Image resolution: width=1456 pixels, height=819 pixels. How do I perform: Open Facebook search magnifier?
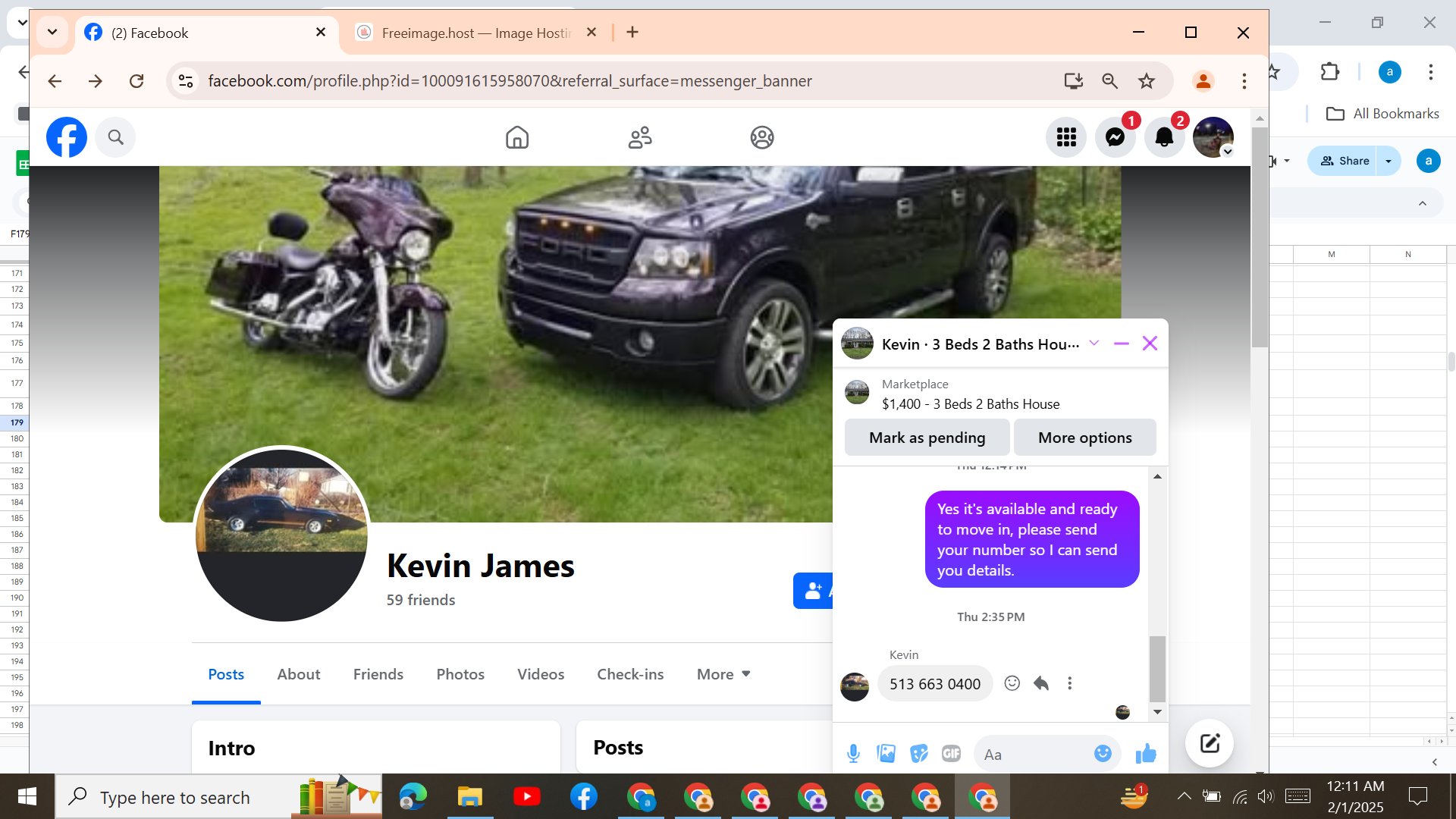tap(115, 137)
